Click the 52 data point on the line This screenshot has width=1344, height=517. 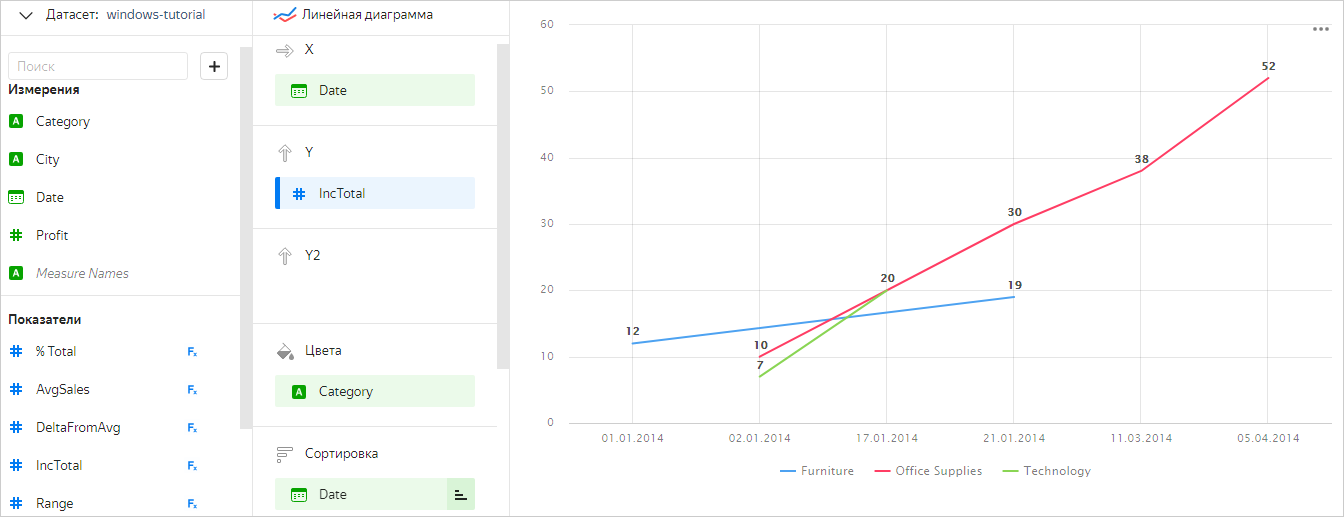pos(1268,78)
